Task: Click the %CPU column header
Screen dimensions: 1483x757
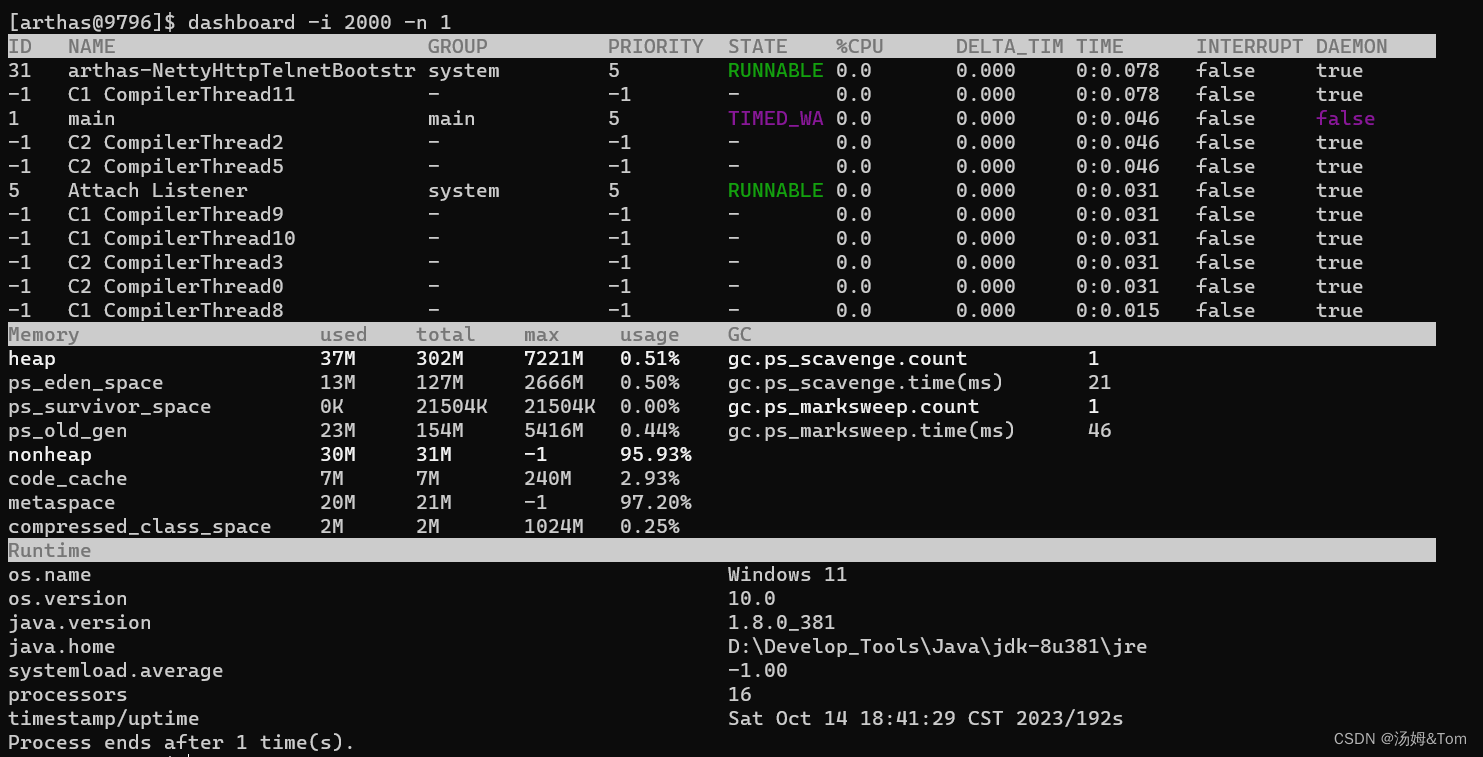Action: 858,45
